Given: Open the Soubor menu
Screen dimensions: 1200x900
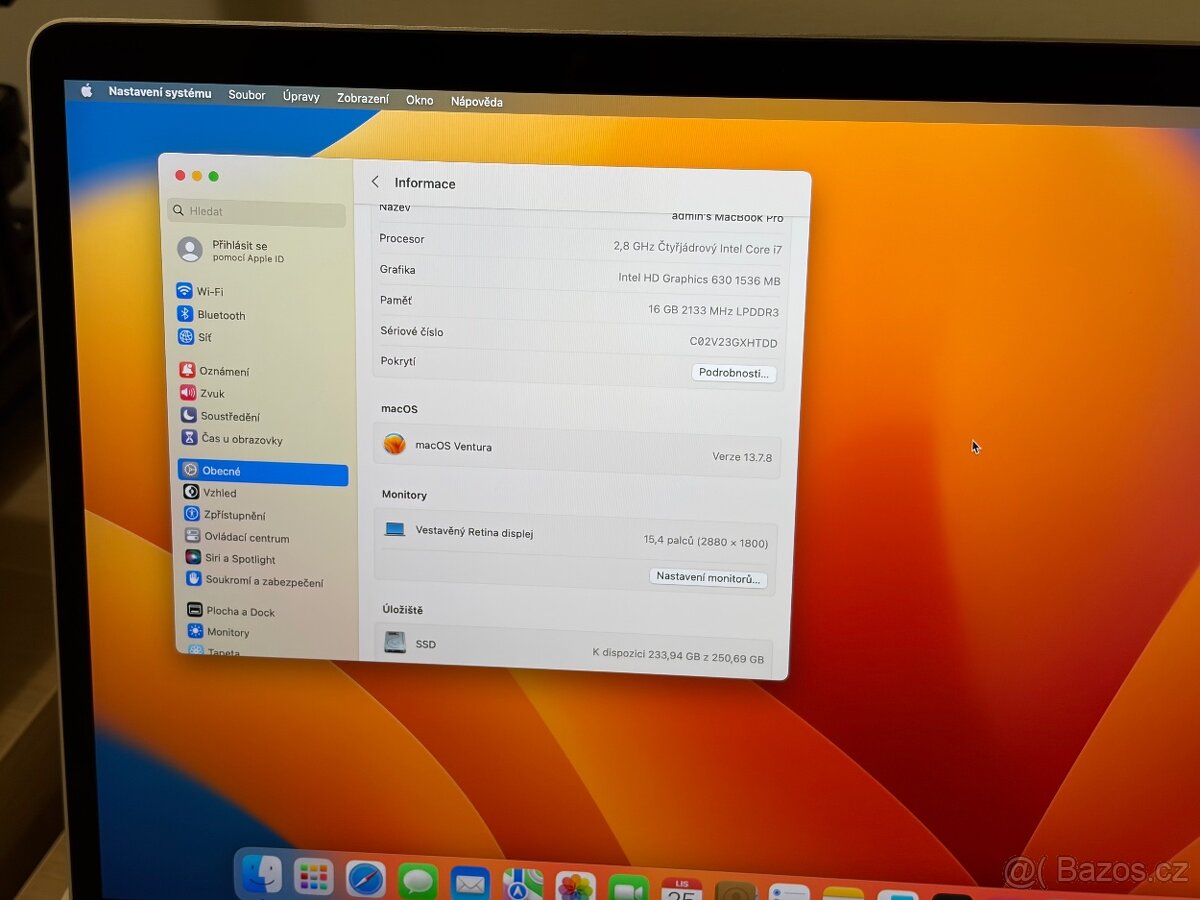Looking at the screenshot, I should [246, 94].
